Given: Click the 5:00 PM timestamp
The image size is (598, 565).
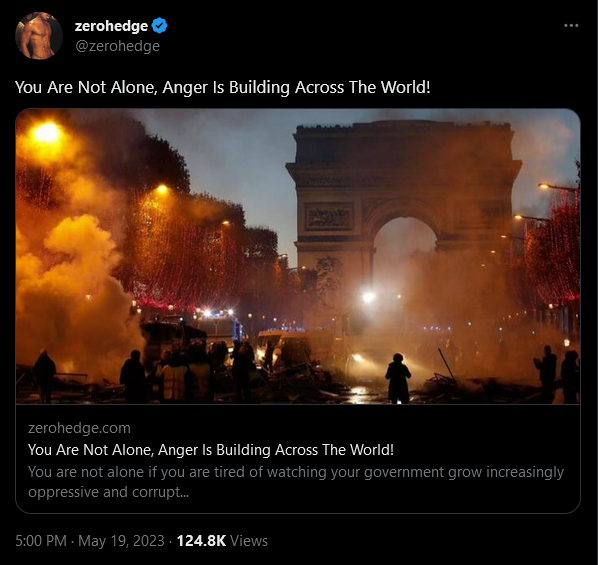Looking at the screenshot, I should pos(41,541).
